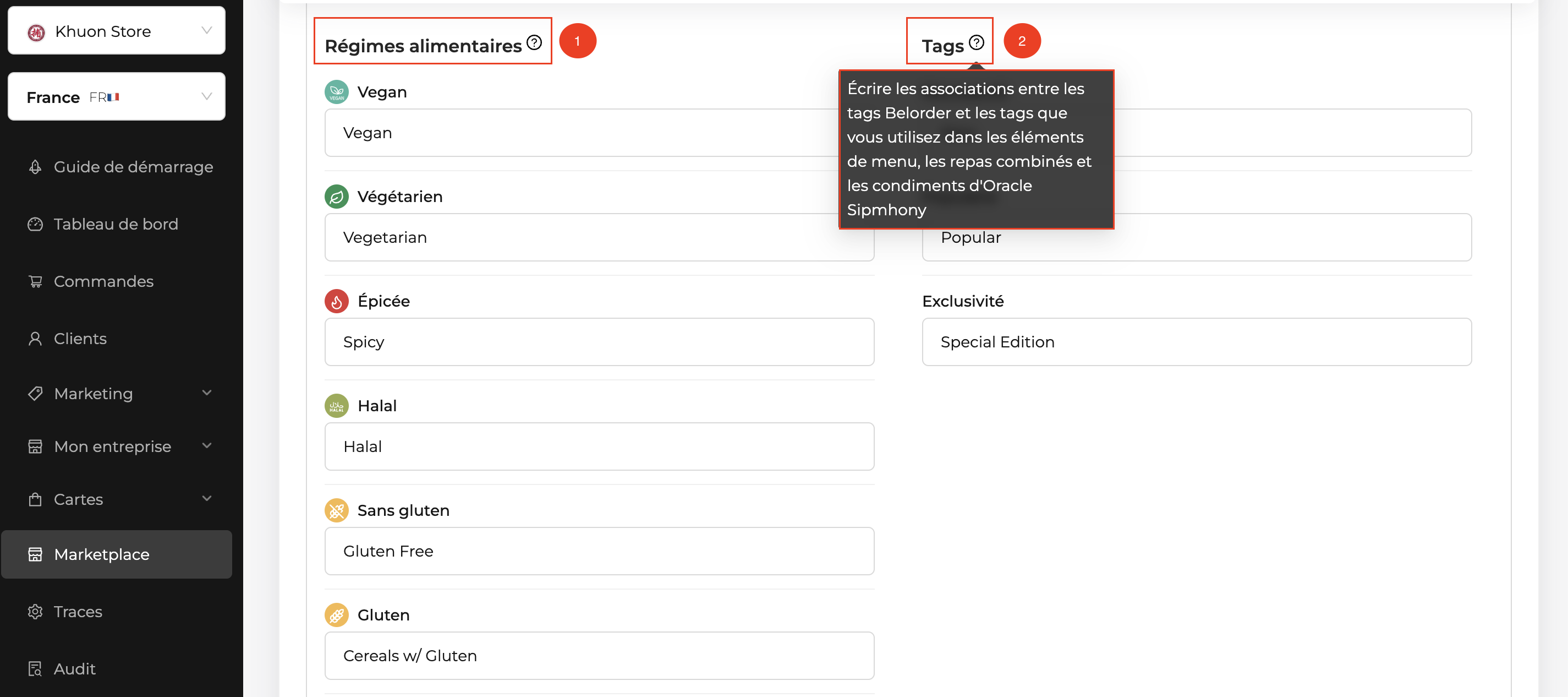Click help icon next to Tags heading
This screenshot has width=1568, height=697.
point(977,42)
